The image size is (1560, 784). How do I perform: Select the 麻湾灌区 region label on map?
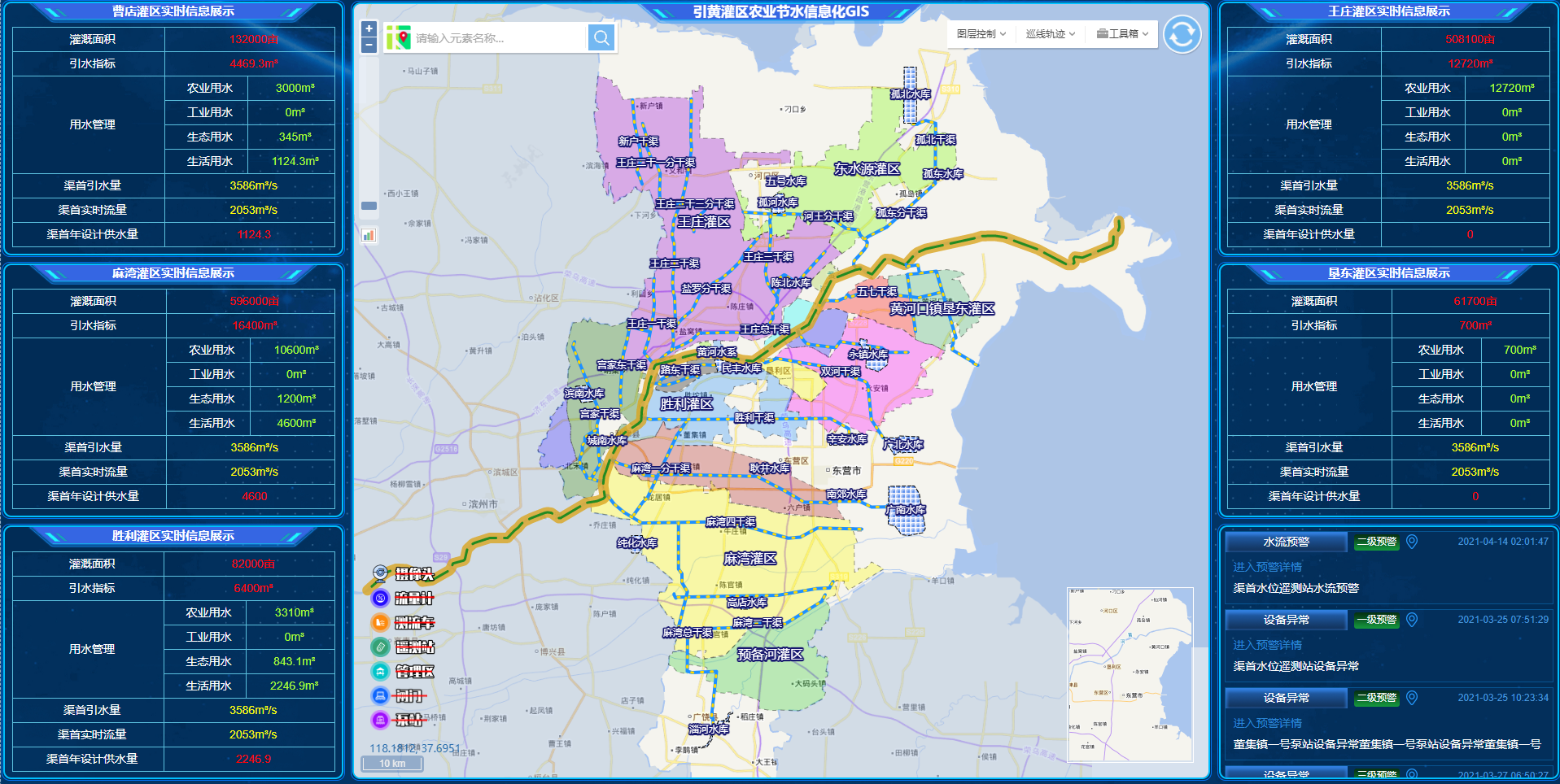[749, 559]
